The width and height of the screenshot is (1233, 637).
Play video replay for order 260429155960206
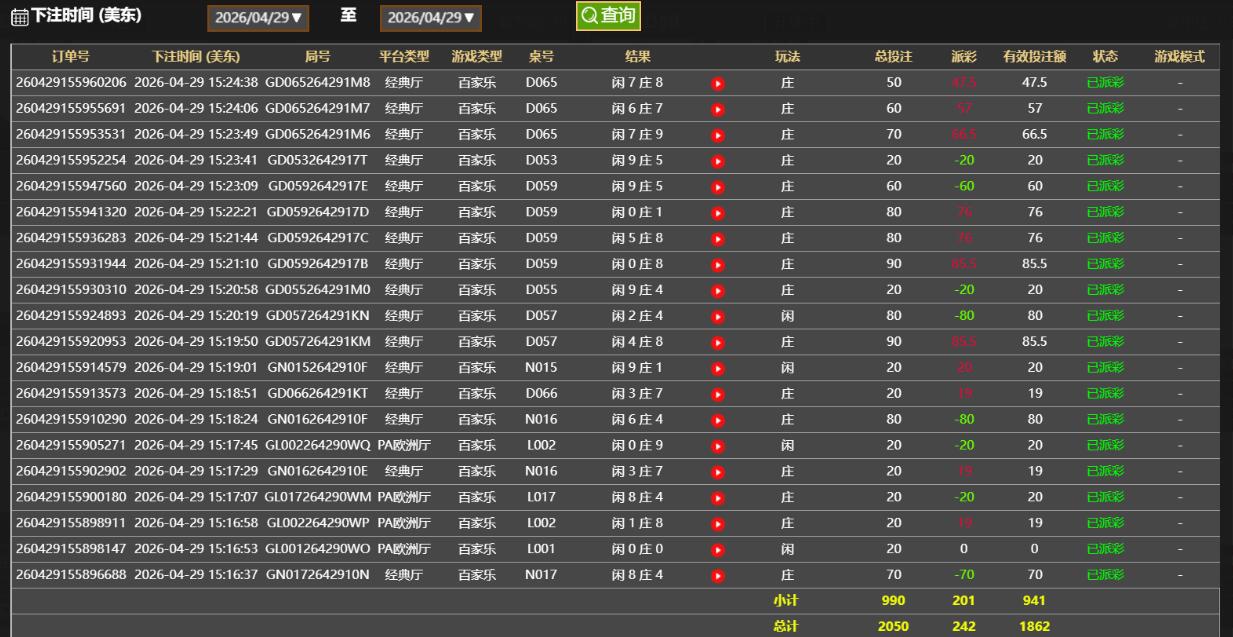pos(717,83)
